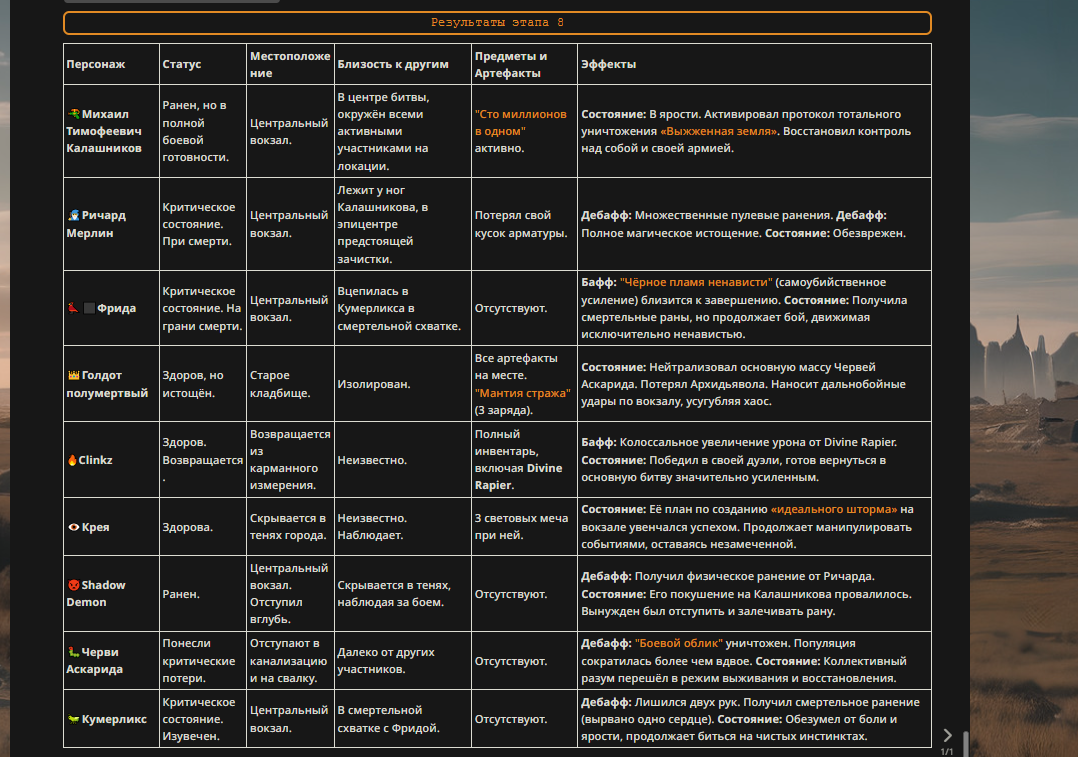Select the name Голдот полумертвый
The image size is (1078, 757).
107,384
